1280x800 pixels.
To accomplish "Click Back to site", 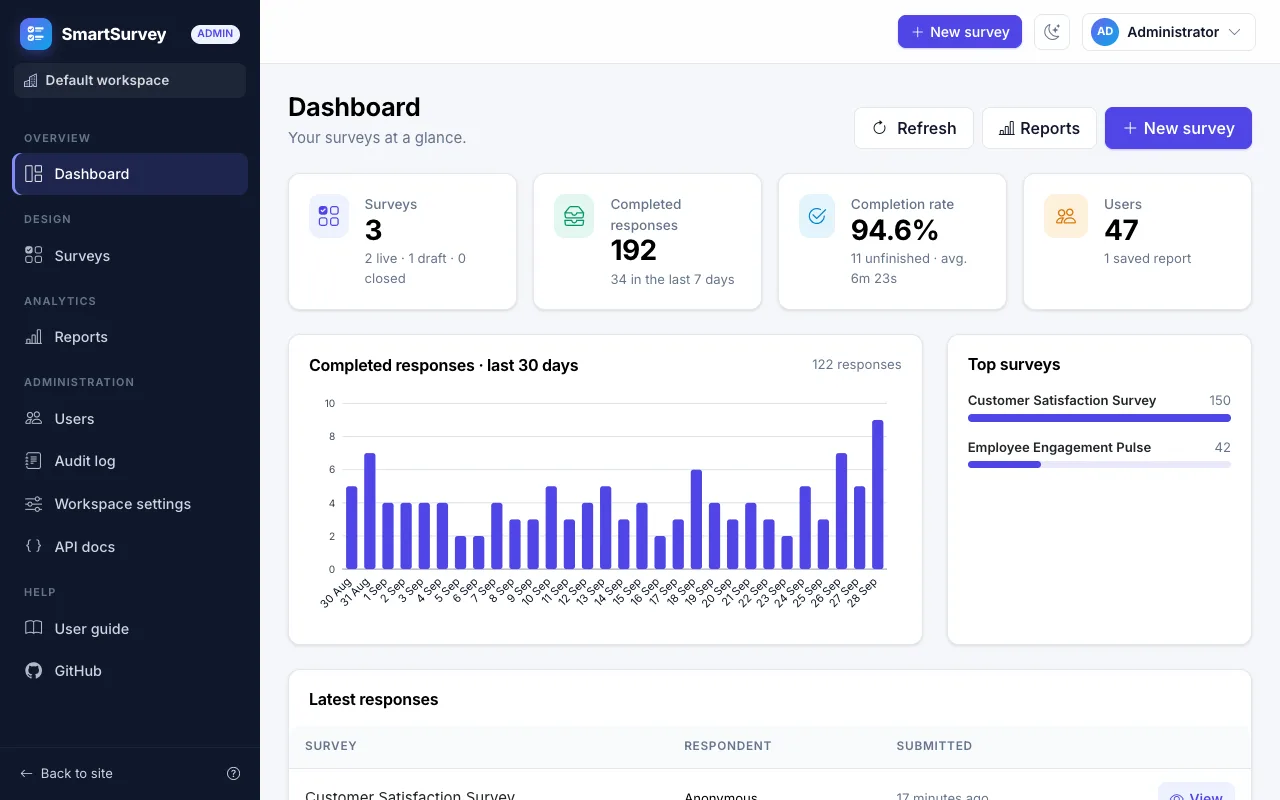I will pos(67,773).
